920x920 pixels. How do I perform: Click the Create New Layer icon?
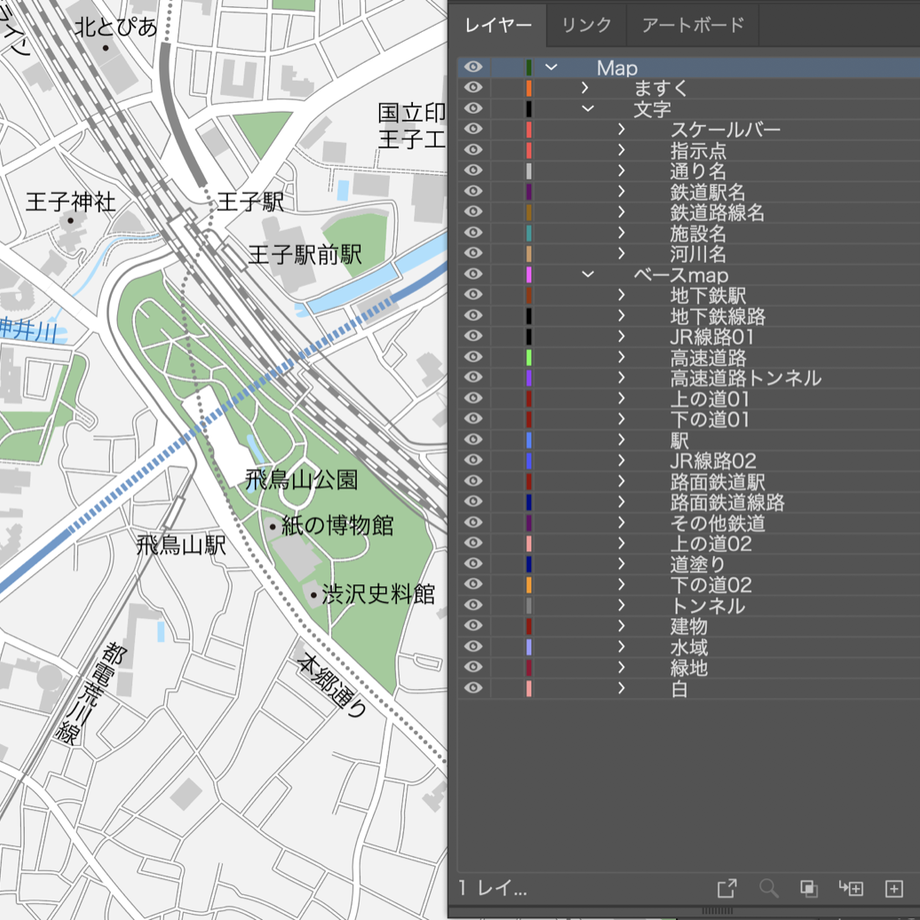[894, 888]
